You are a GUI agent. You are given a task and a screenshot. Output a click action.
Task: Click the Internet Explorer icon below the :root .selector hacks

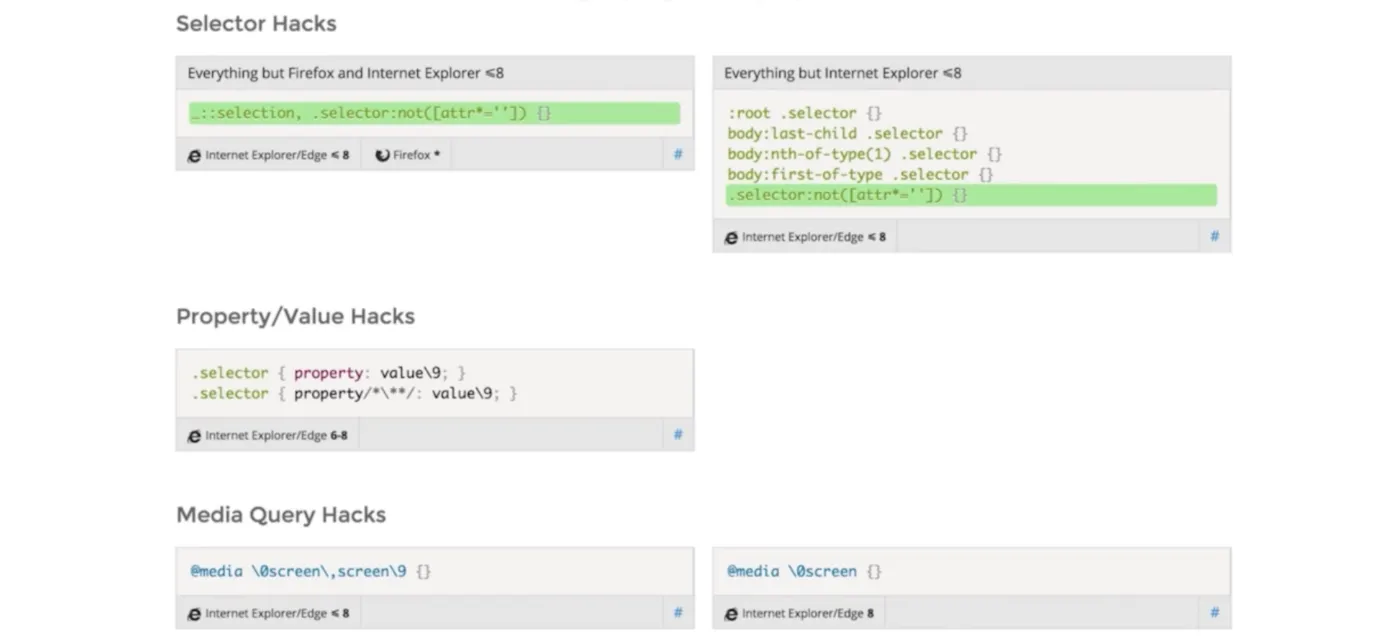pos(731,238)
